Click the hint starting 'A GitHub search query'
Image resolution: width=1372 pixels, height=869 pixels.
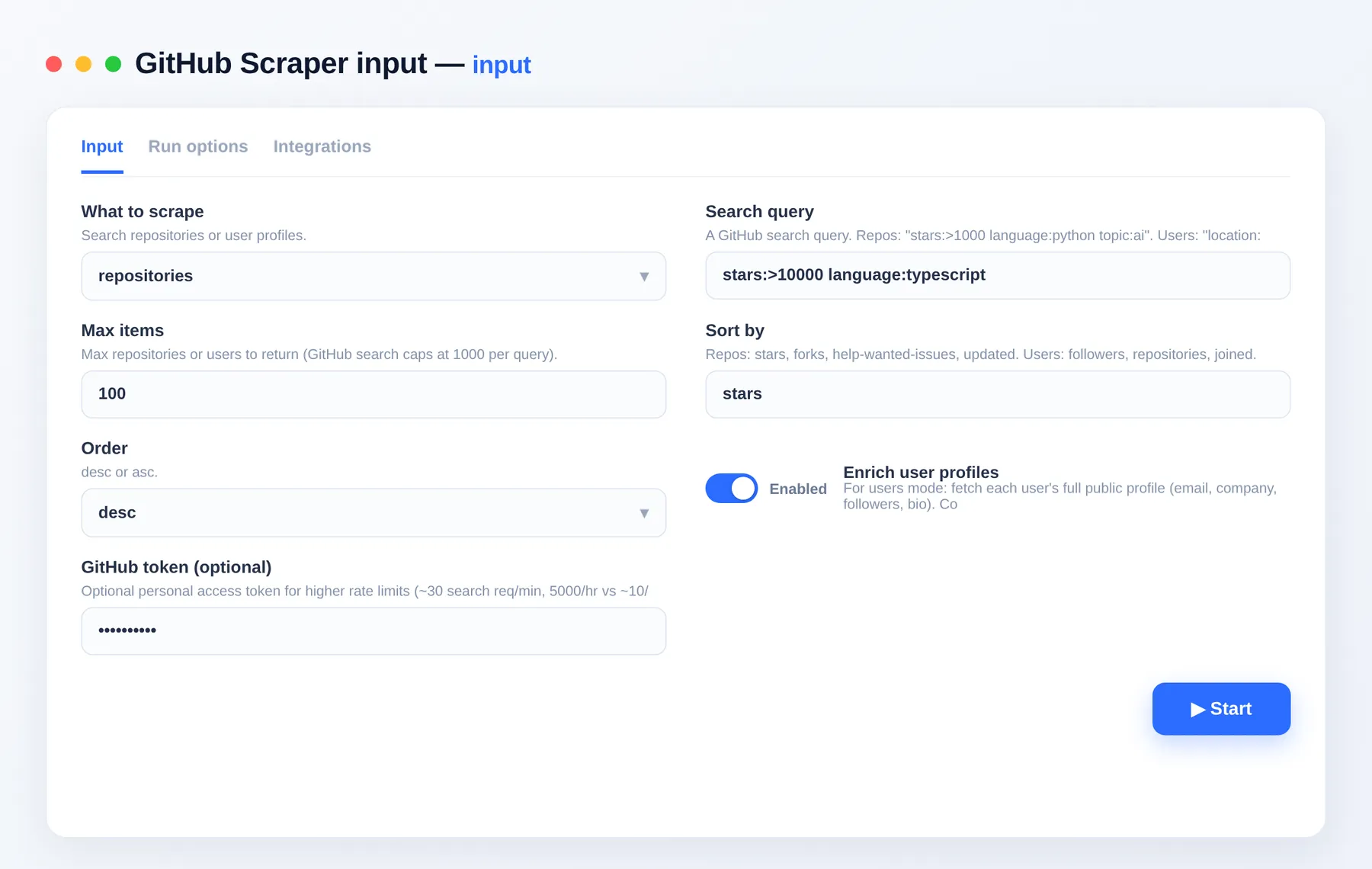click(x=983, y=236)
